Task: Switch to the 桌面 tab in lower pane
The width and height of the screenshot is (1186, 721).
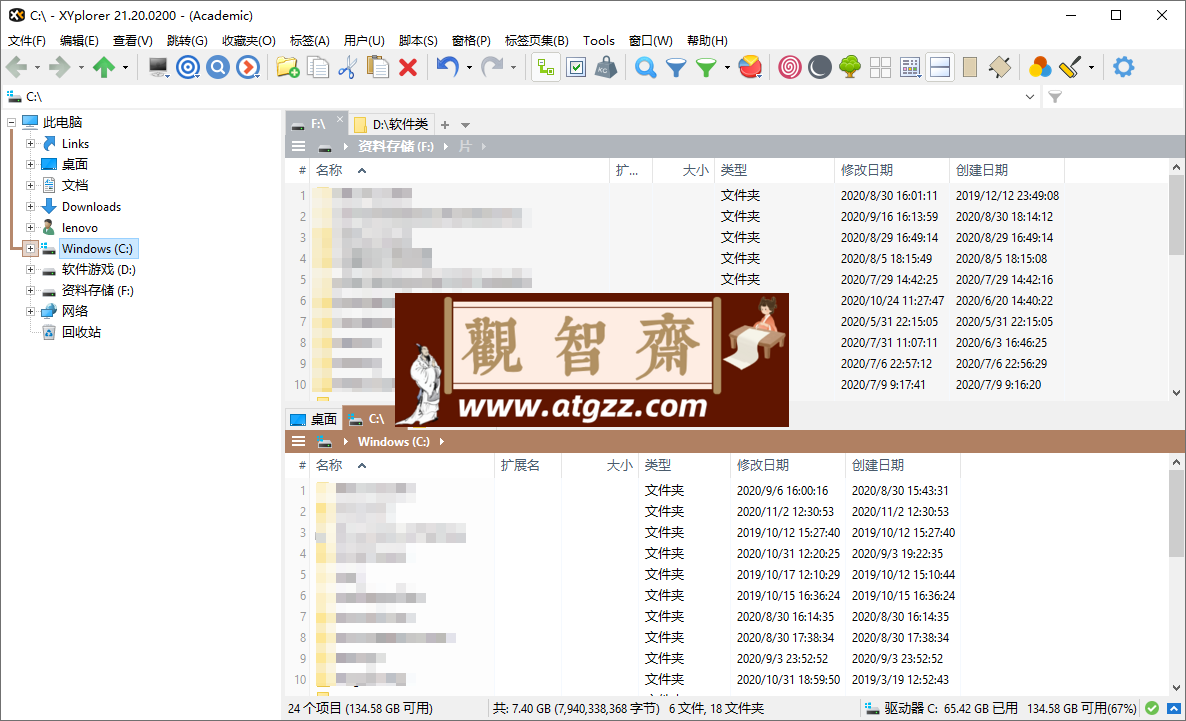Action: [x=315, y=419]
